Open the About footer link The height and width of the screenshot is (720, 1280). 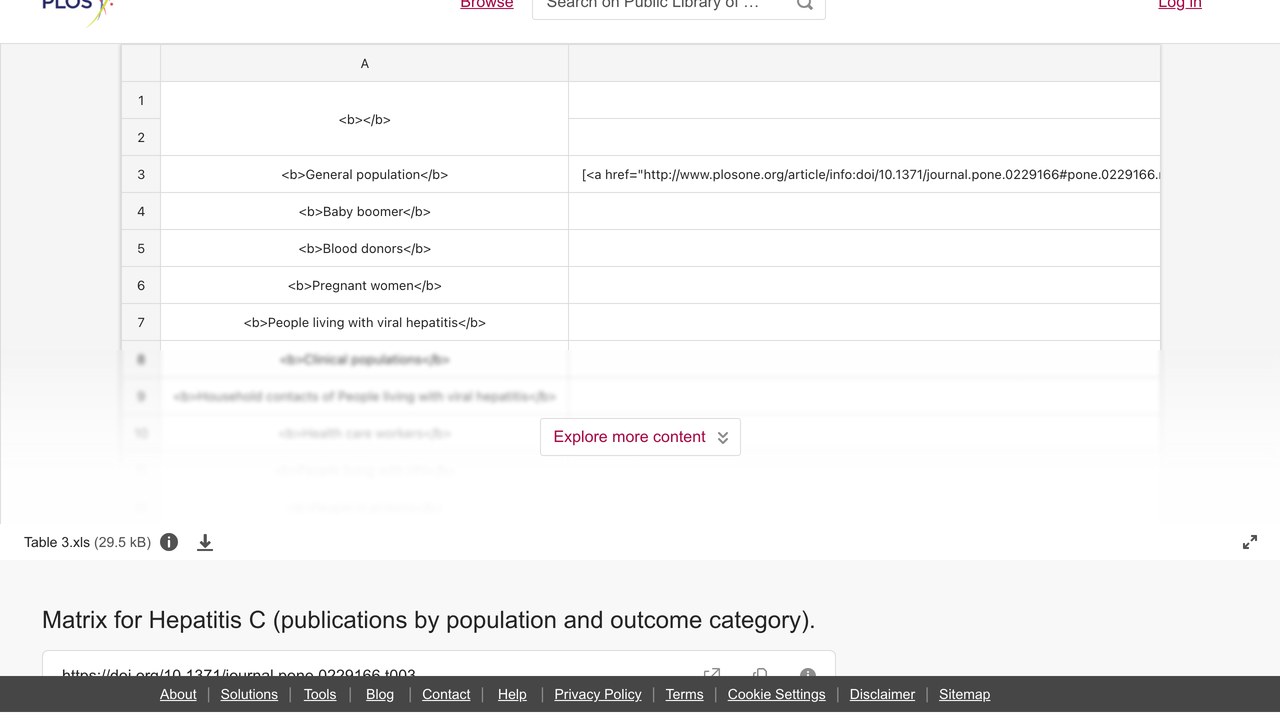point(178,694)
